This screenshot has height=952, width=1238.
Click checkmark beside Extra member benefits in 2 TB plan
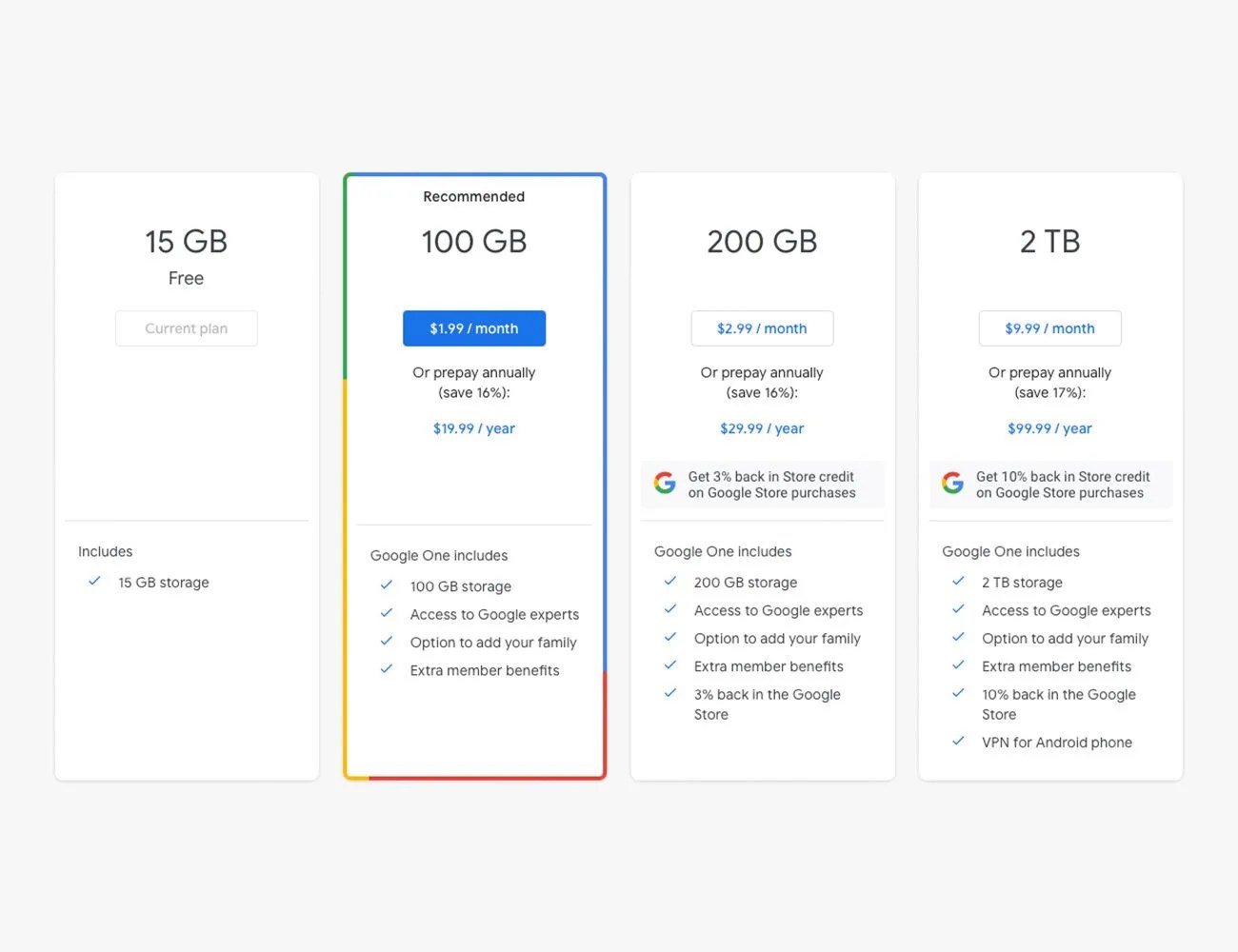click(958, 664)
